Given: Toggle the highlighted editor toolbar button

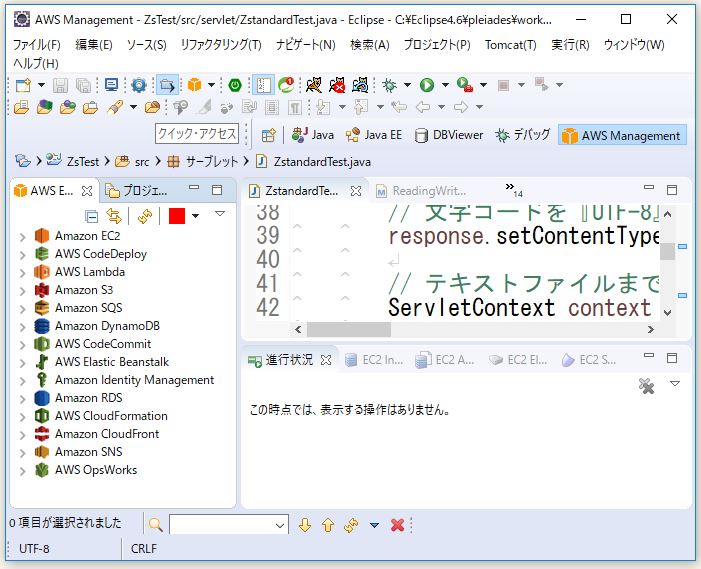Looking at the screenshot, I should pos(263,85).
